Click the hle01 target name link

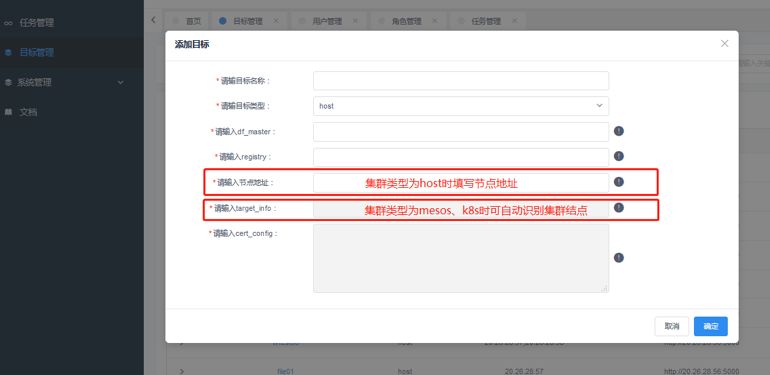(285, 371)
